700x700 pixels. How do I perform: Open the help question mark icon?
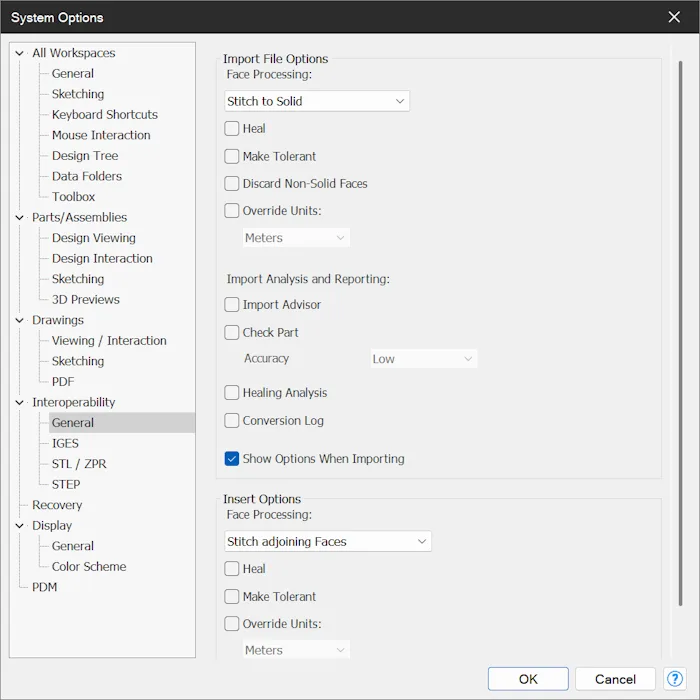pos(674,679)
